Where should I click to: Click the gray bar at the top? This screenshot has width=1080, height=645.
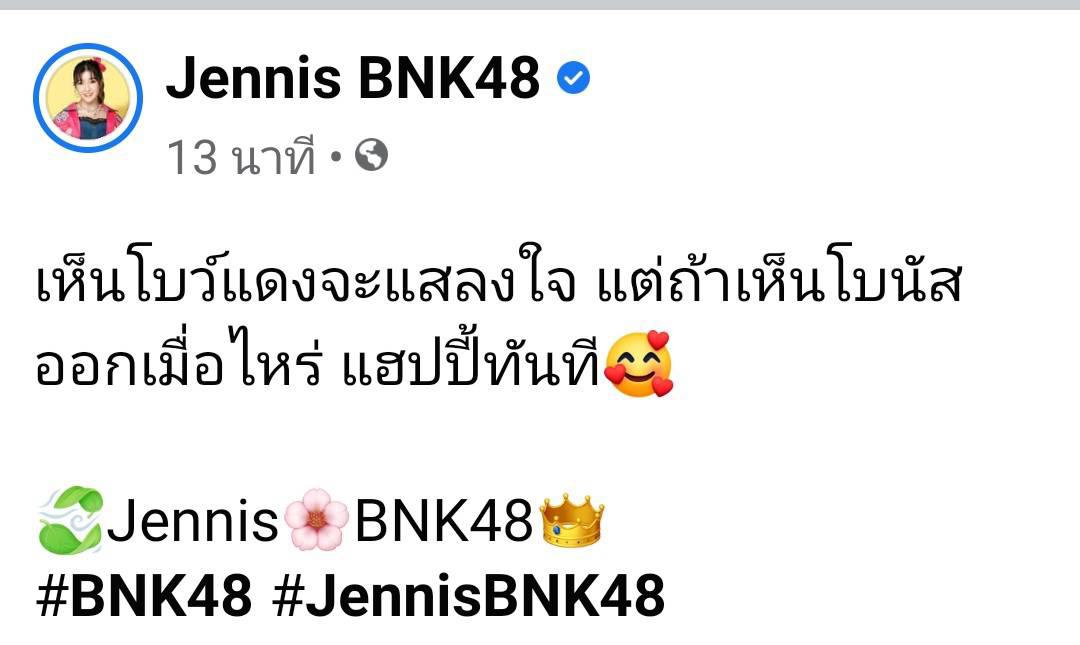click(540, 5)
